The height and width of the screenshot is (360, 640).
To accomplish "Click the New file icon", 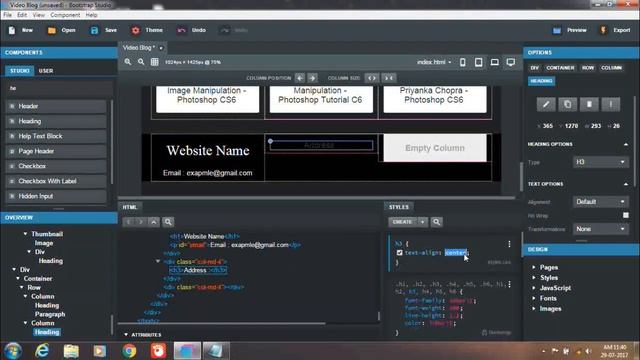I will [12, 30].
